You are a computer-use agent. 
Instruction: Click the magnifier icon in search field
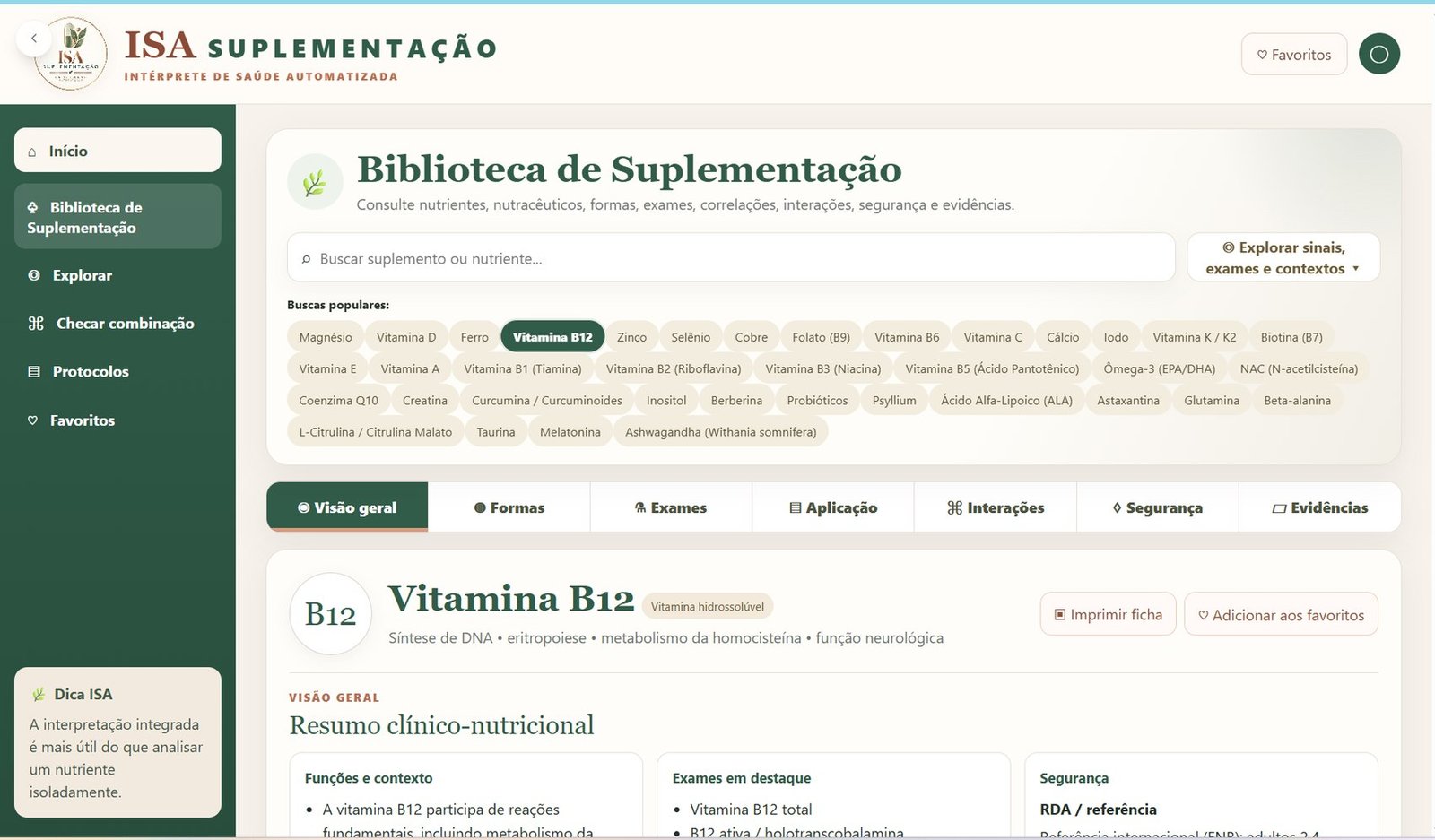coord(306,259)
